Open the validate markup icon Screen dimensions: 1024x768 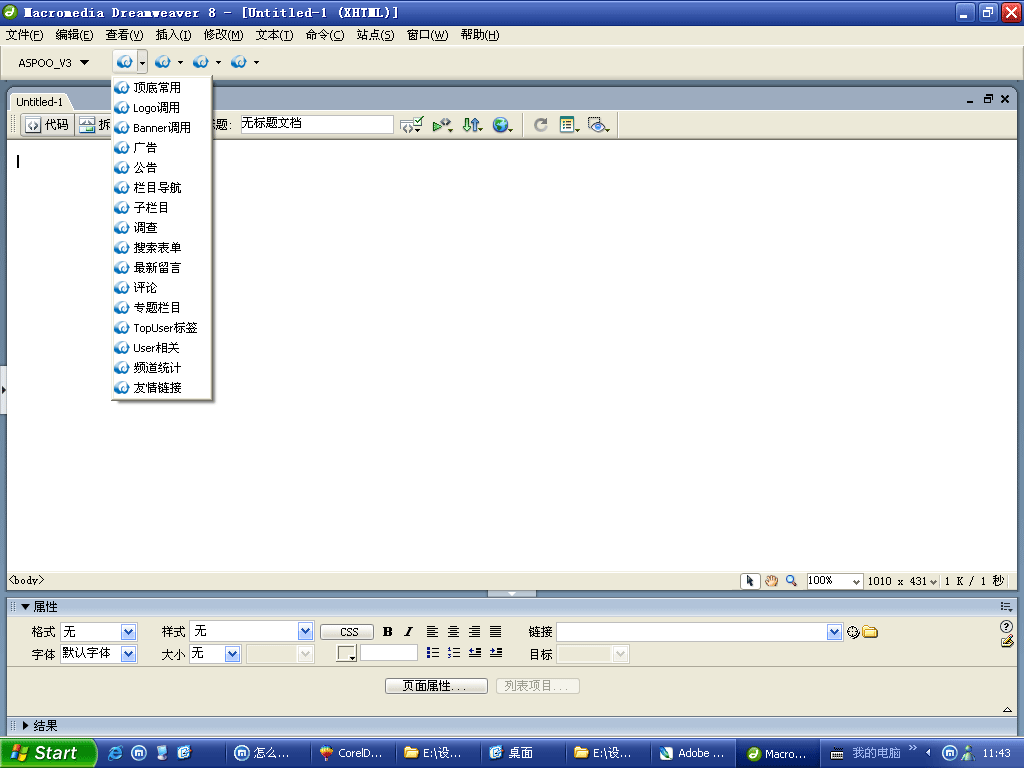pos(443,125)
